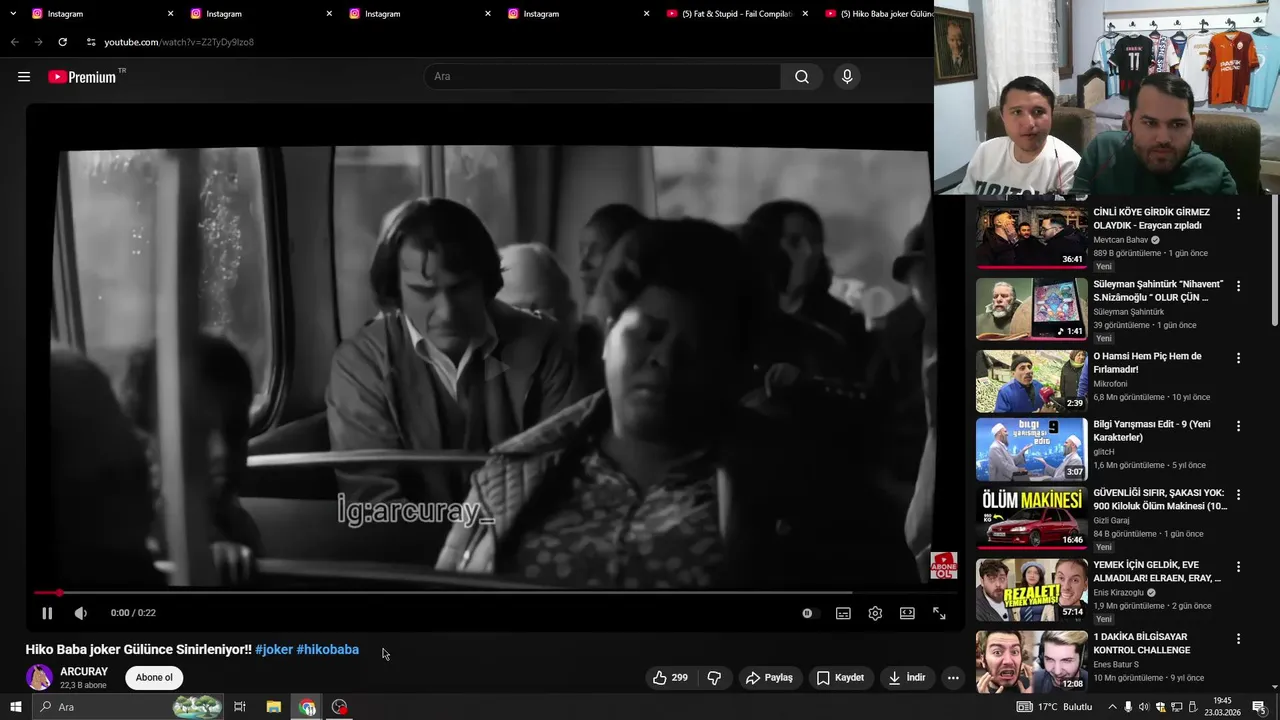The width and height of the screenshot is (1280, 720).
Task: Go back in browser history
Action: pos(14,42)
